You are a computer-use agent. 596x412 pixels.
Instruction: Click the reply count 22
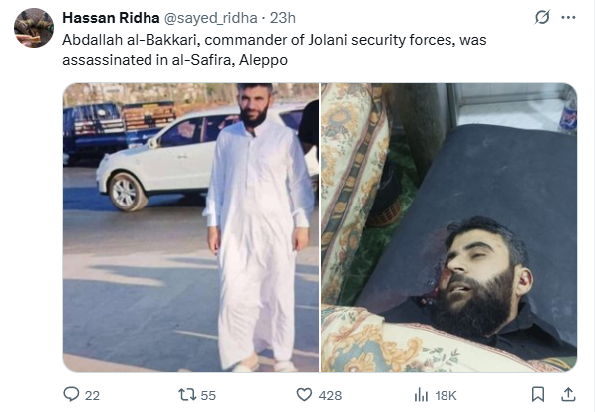pyautogui.click(x=92, y=396)
